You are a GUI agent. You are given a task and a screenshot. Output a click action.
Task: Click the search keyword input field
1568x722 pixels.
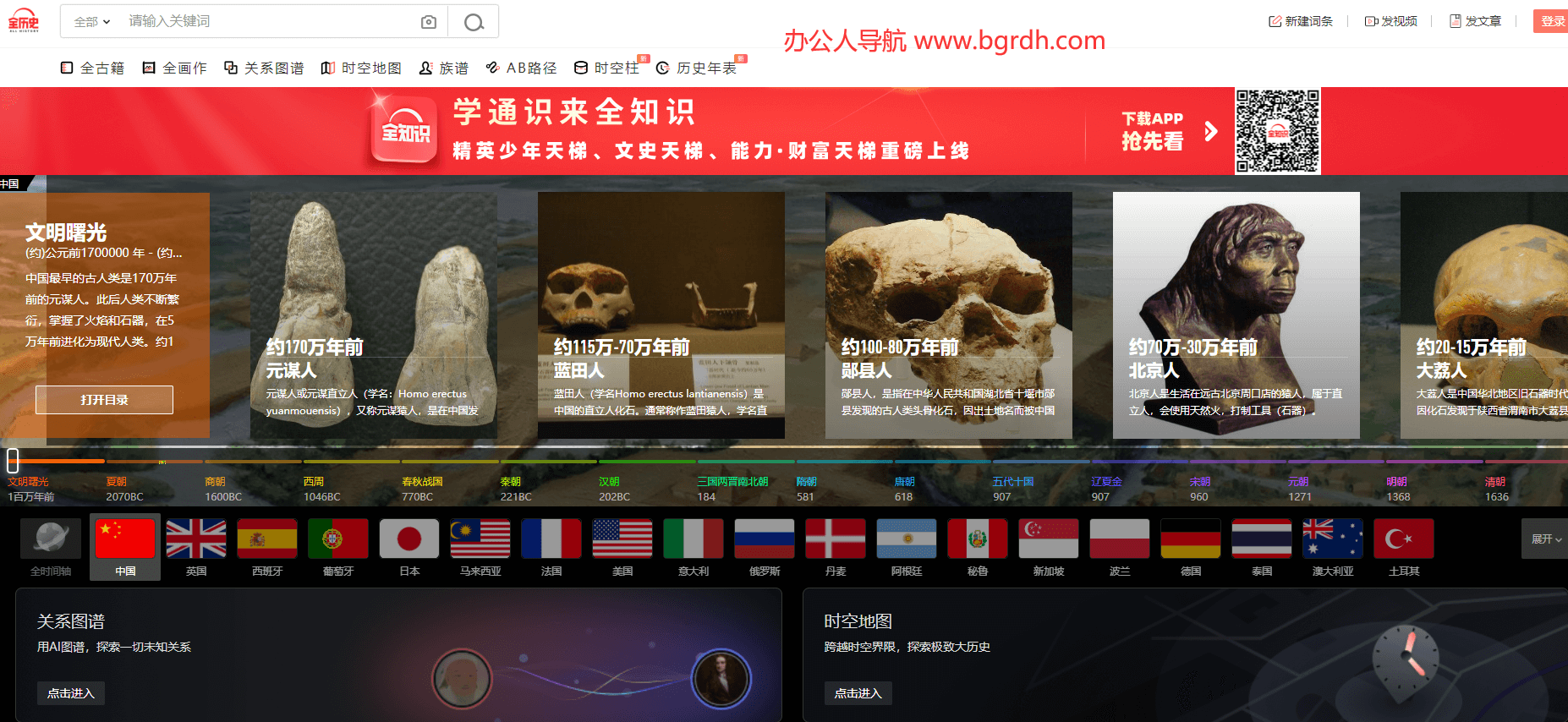pyautogui.click(x=266, y=22)
